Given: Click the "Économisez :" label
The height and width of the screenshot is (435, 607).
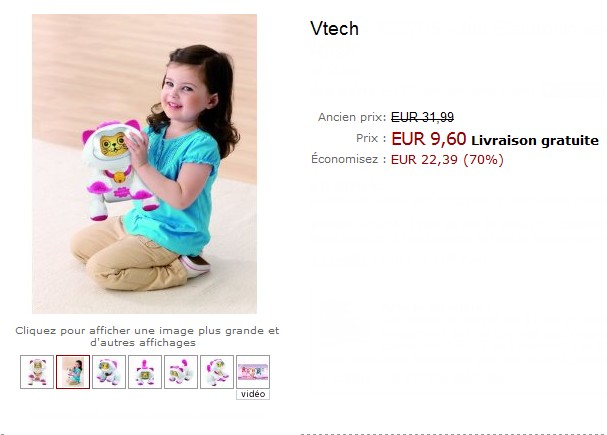Looking at the screenshot, I should pyautogui.click(x=348, y=159).
